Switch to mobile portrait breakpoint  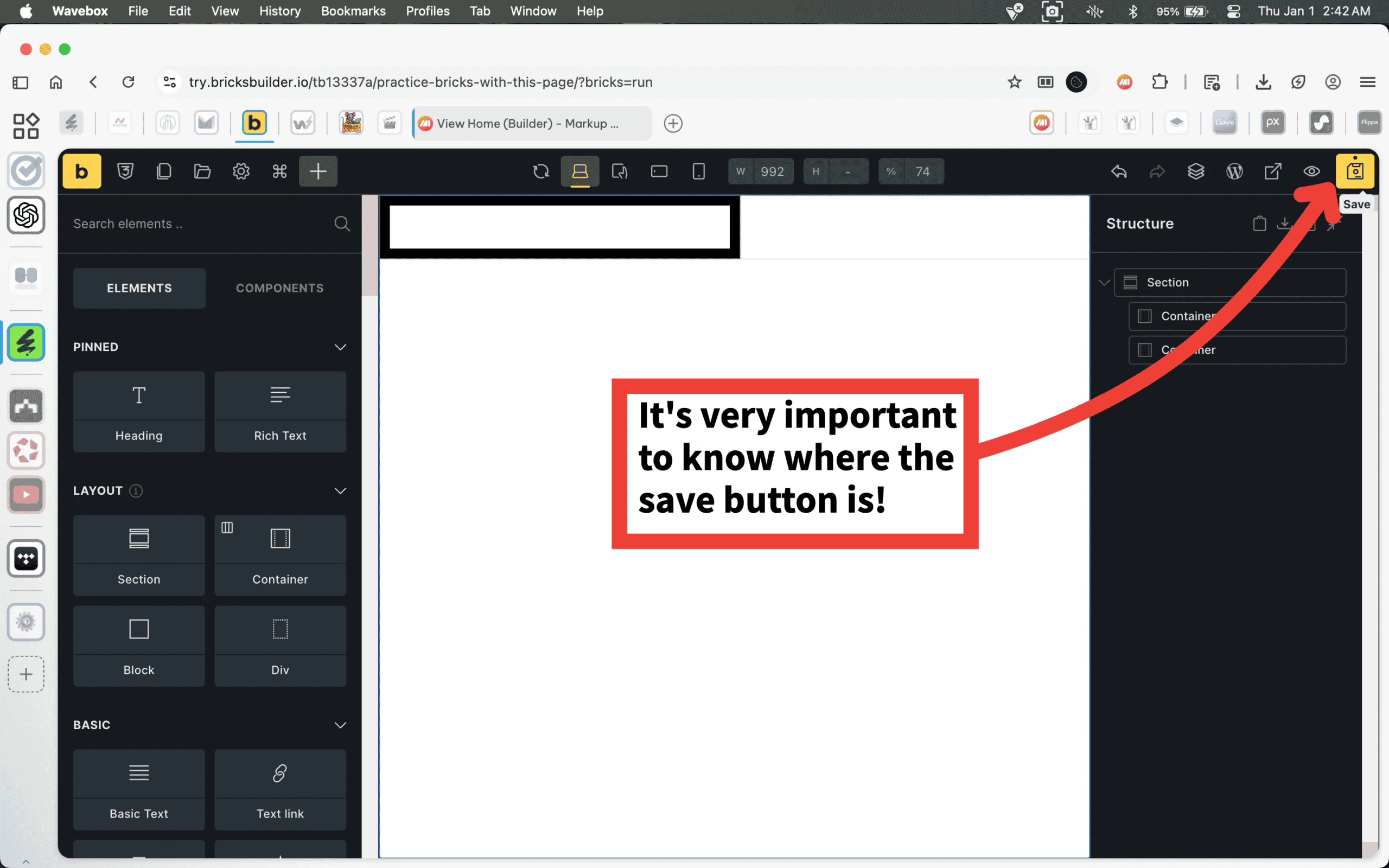point(698,171)
